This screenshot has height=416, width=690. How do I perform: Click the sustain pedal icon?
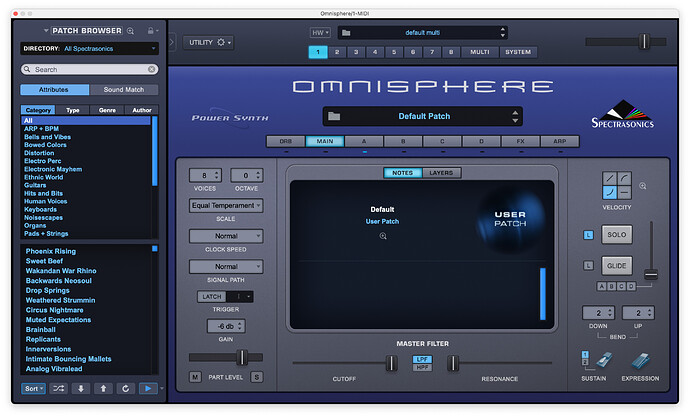click(x=604, y=360)
